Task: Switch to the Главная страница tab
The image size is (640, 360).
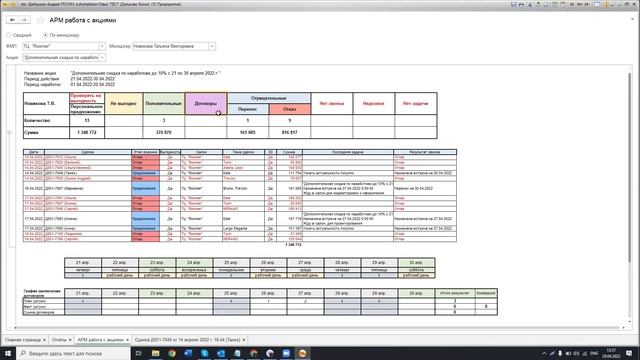Action: coord(23,340)
